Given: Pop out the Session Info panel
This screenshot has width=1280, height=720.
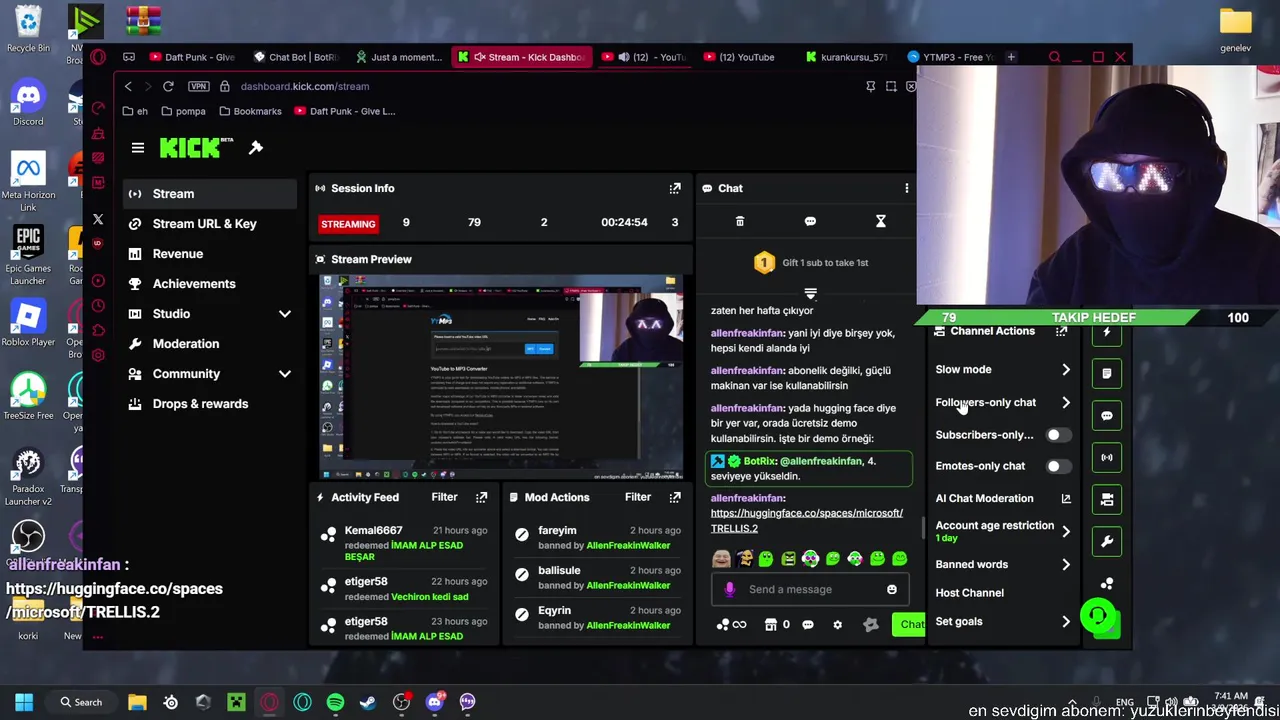Looking at the screenshot, I should click(x=675, y=188).
